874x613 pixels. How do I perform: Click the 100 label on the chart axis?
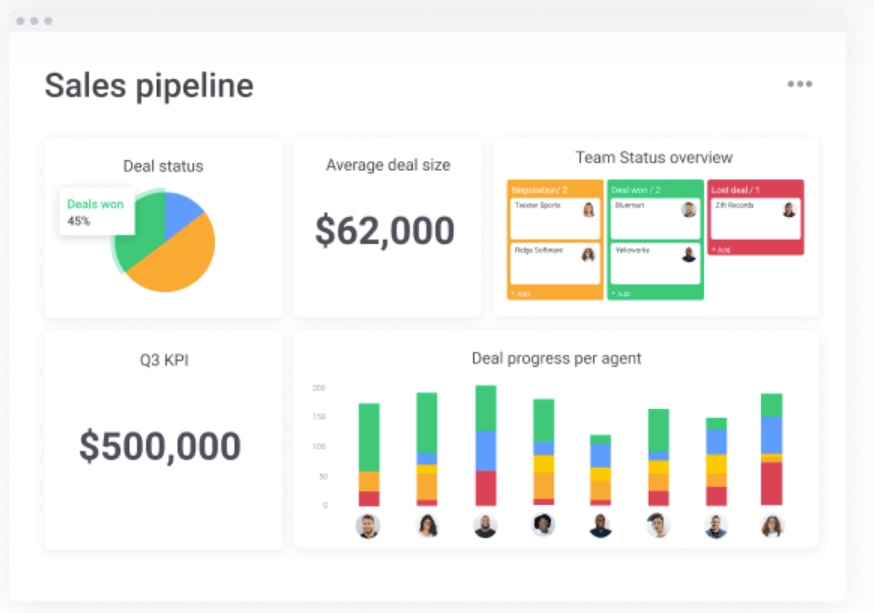point(319,446)
